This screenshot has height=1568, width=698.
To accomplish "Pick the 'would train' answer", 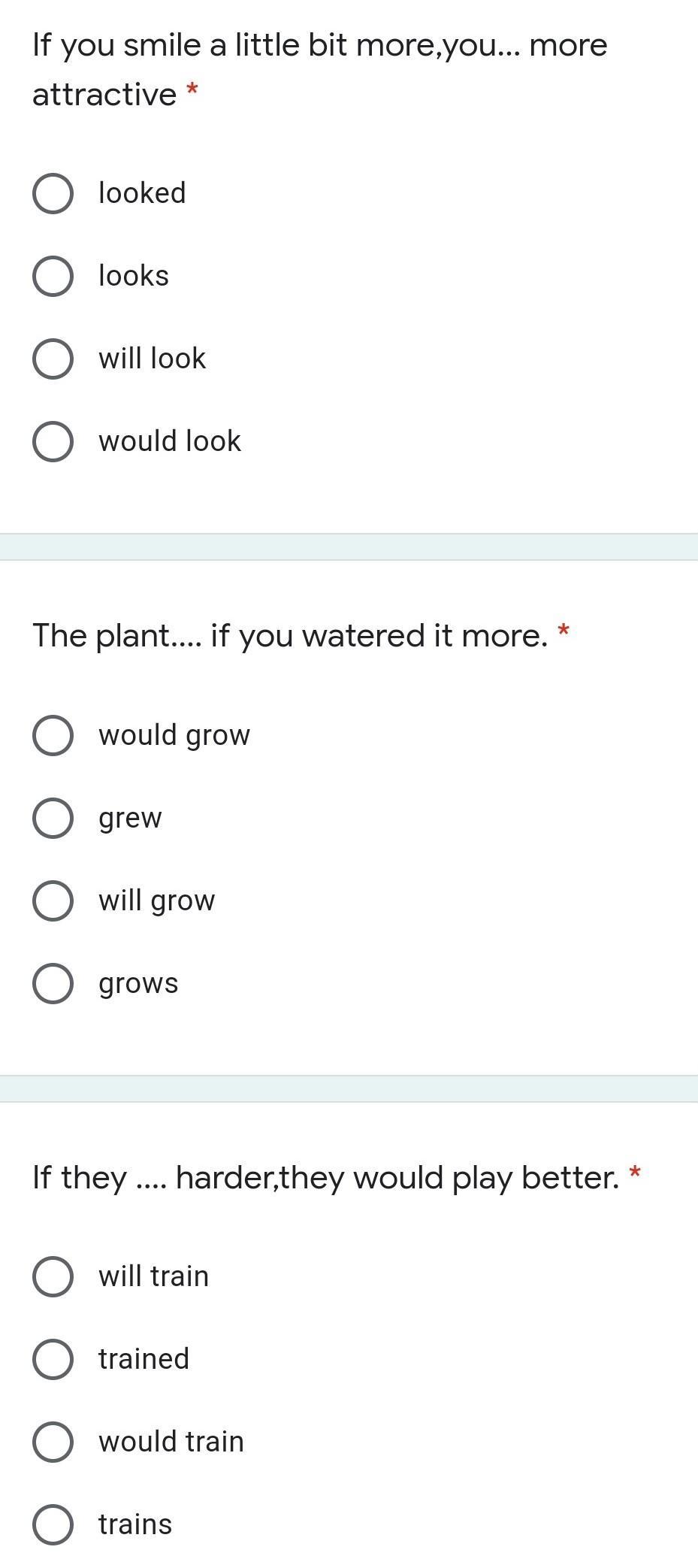I will tap(53, 1442).
